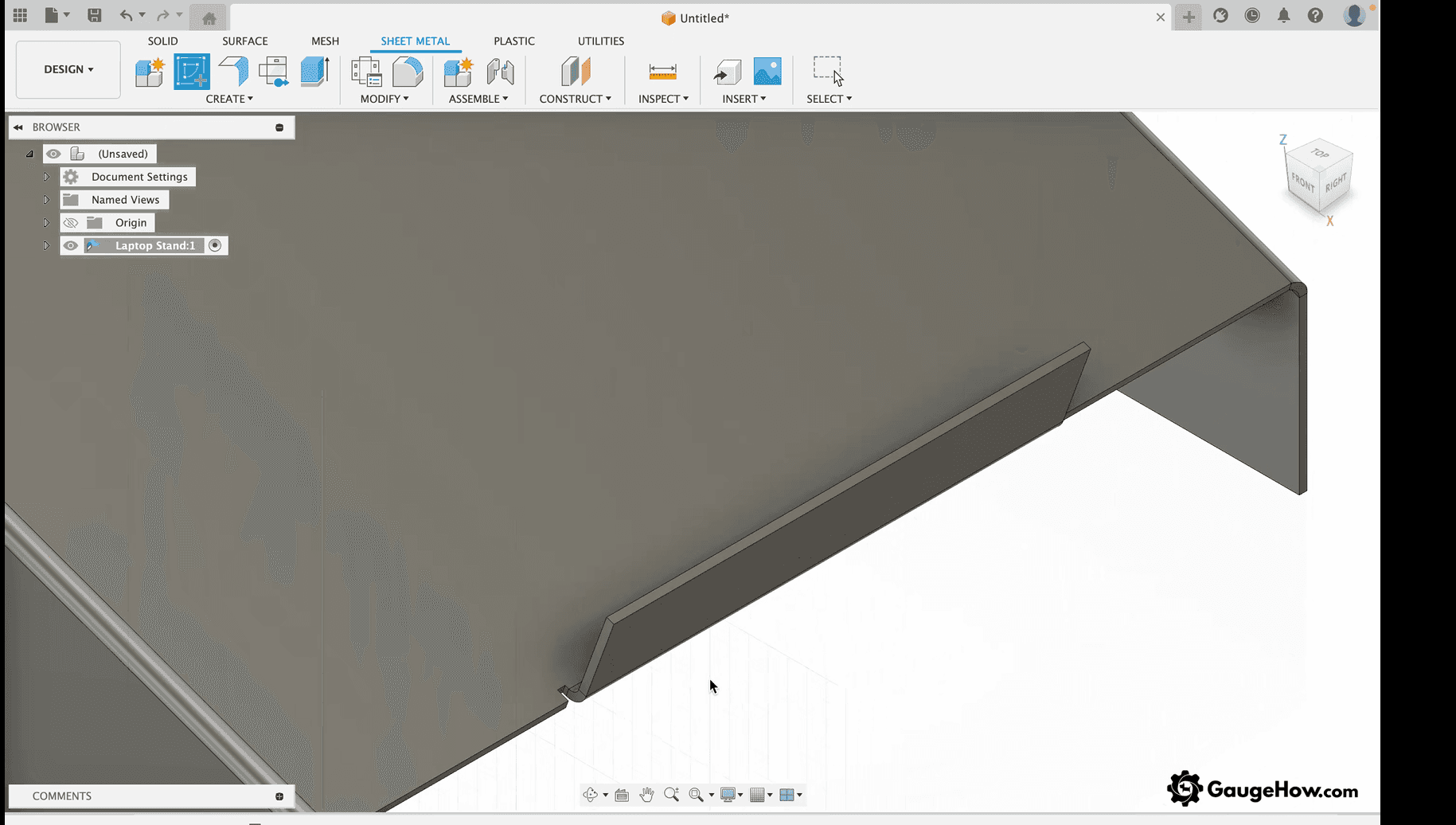Show the Origin folder
The image size is (1456, 825).
click(x=71, y=222)
